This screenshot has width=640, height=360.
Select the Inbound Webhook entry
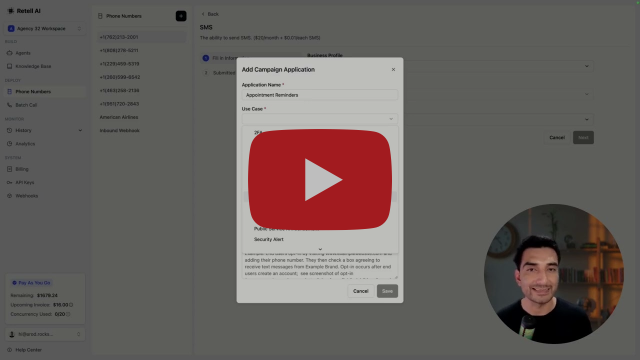[141, 131]
